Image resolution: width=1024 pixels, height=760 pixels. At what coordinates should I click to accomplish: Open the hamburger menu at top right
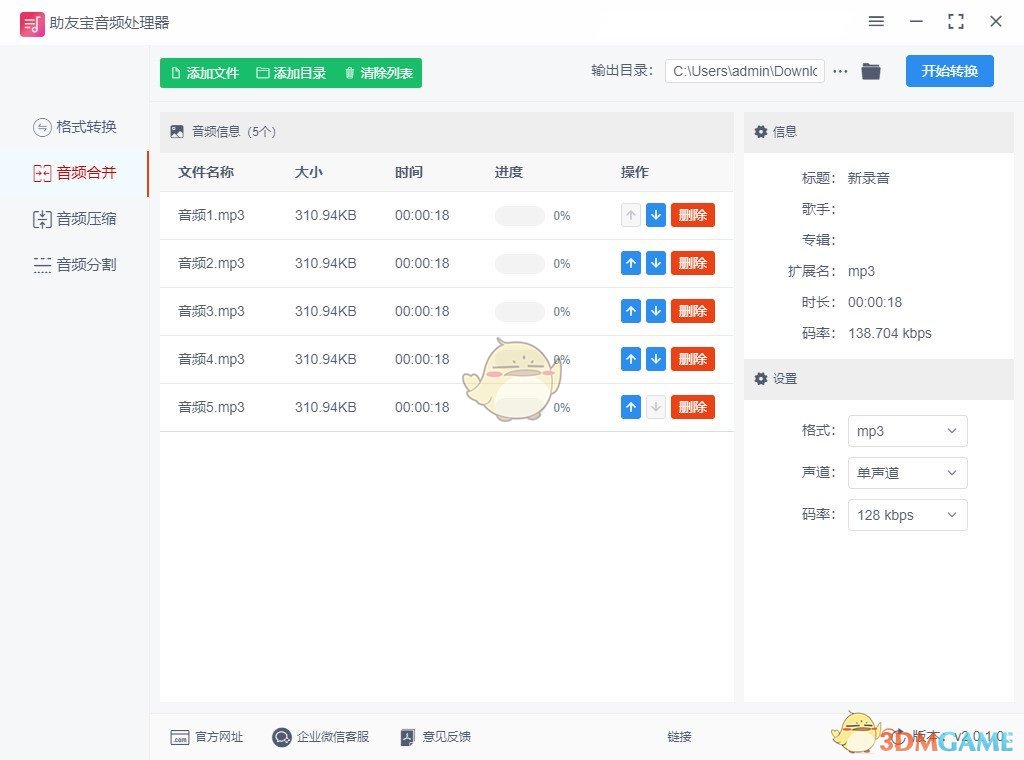[x=876, y=21]
